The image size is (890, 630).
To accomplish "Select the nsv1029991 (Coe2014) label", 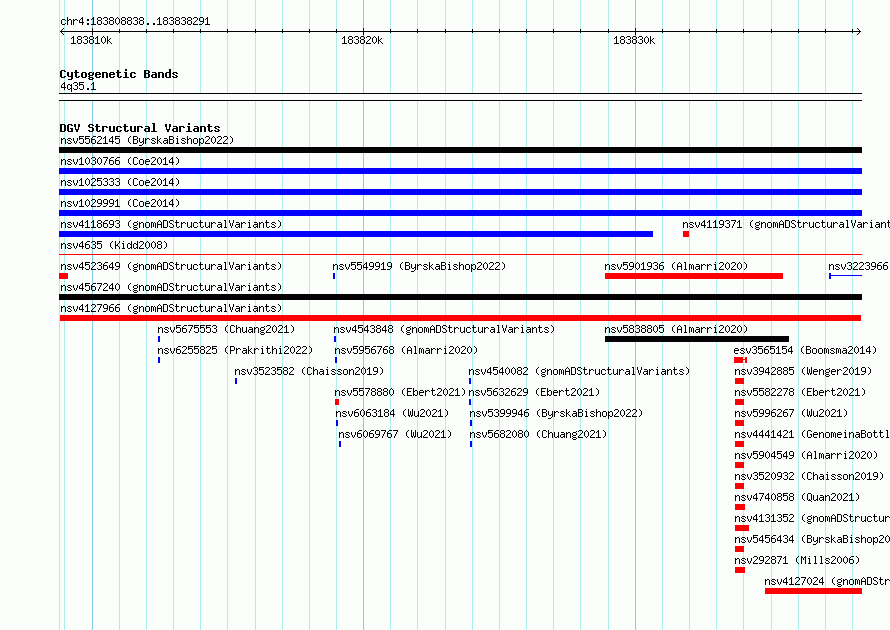I will tap(120, 203).
